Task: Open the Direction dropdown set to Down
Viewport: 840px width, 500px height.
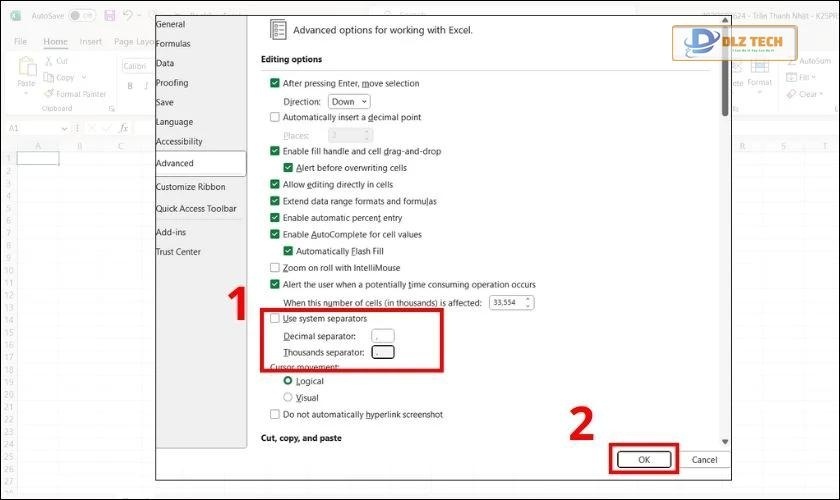Action: click(349, 101)
